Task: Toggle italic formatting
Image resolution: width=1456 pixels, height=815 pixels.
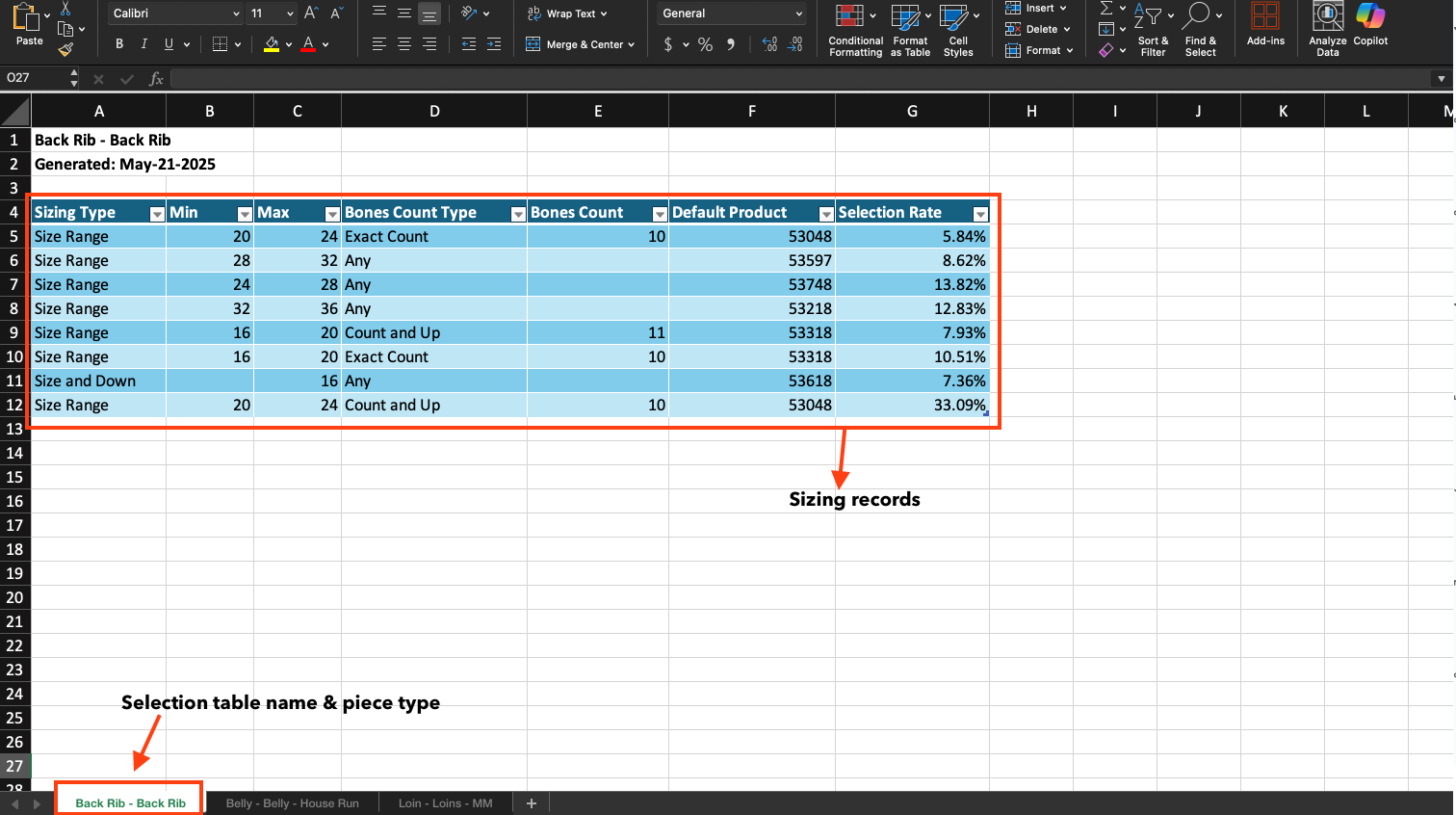Action: pyautogui.click(x=144, y=44)
